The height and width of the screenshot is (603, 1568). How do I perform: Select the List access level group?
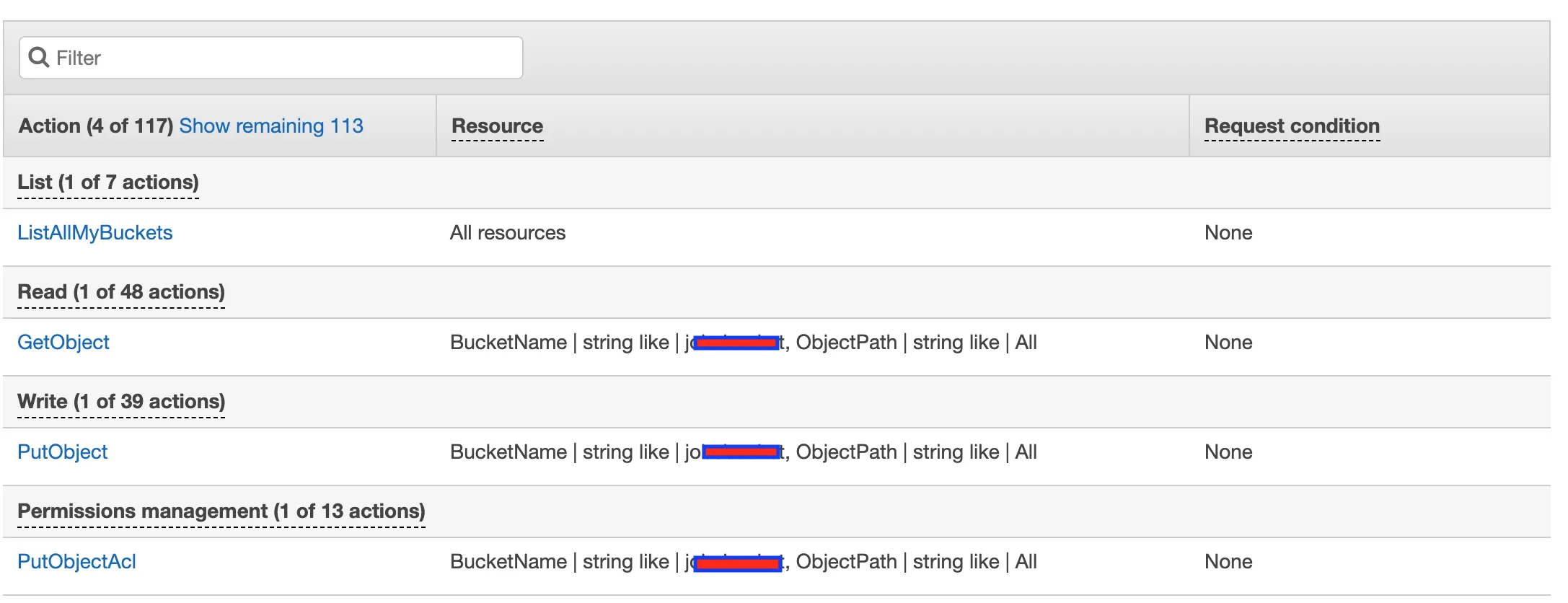[x=108, y=182]
